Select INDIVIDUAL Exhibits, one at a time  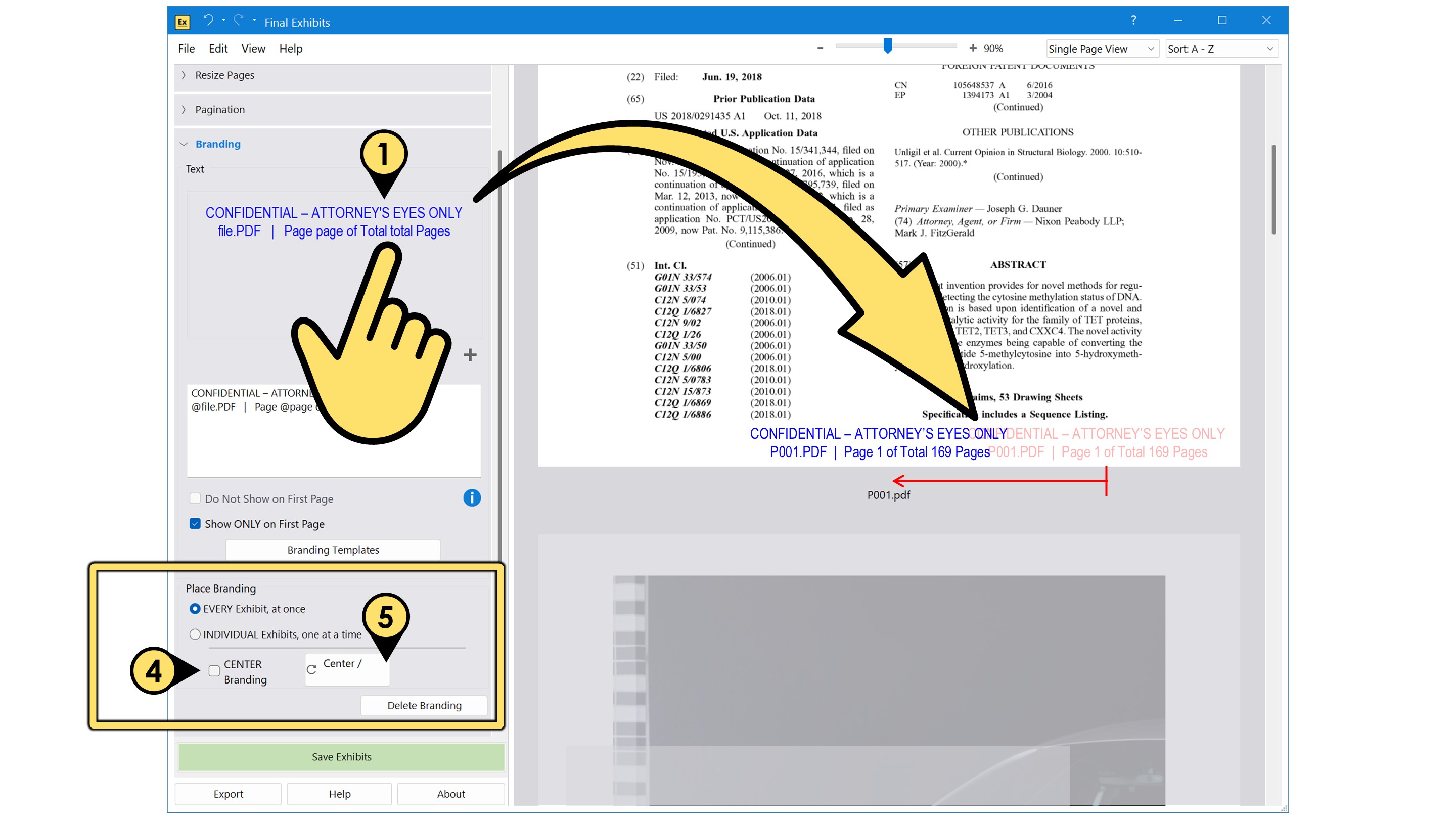click(195, 635)
